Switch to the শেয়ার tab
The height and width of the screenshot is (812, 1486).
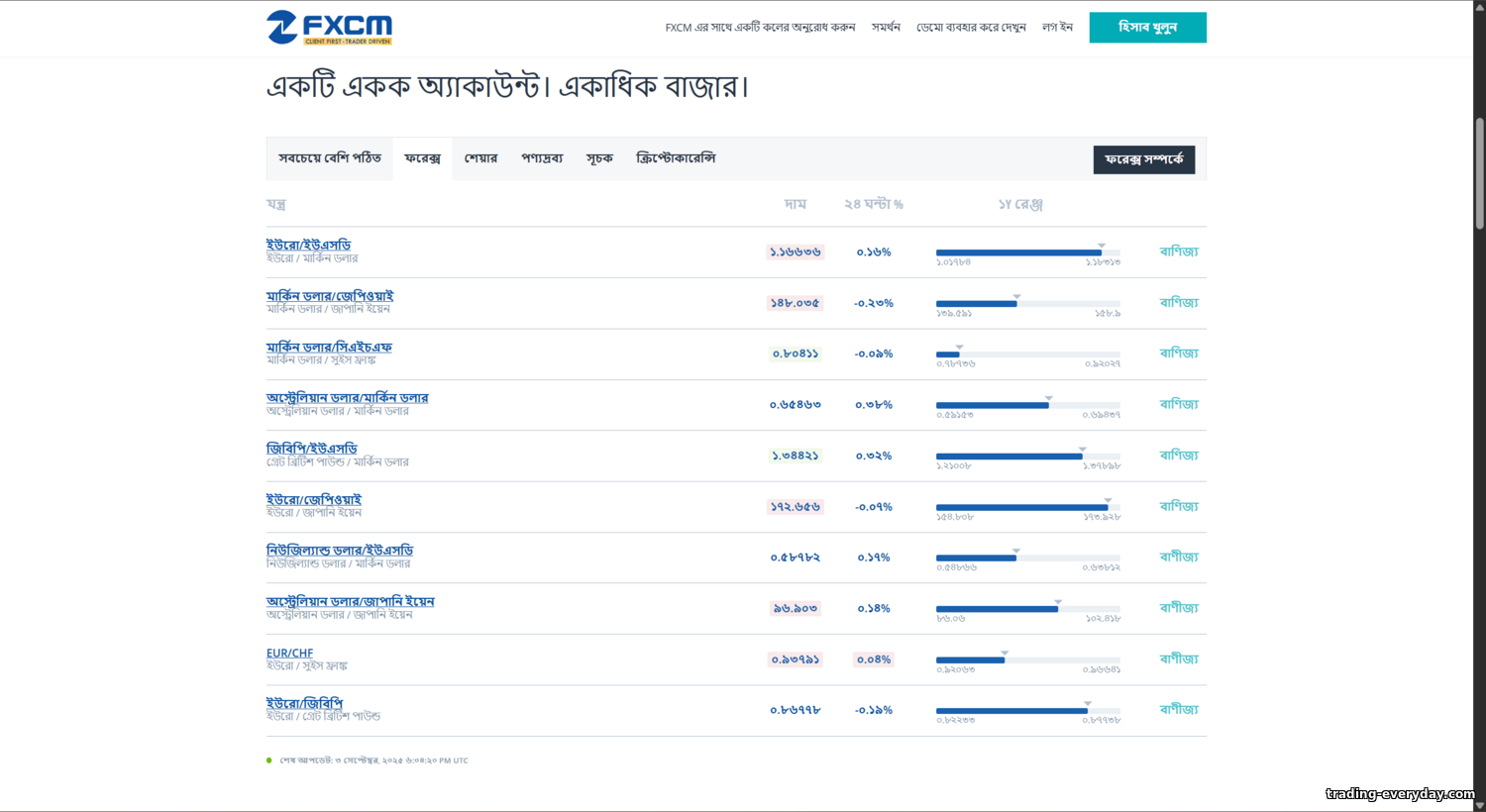tap(480, 158)
